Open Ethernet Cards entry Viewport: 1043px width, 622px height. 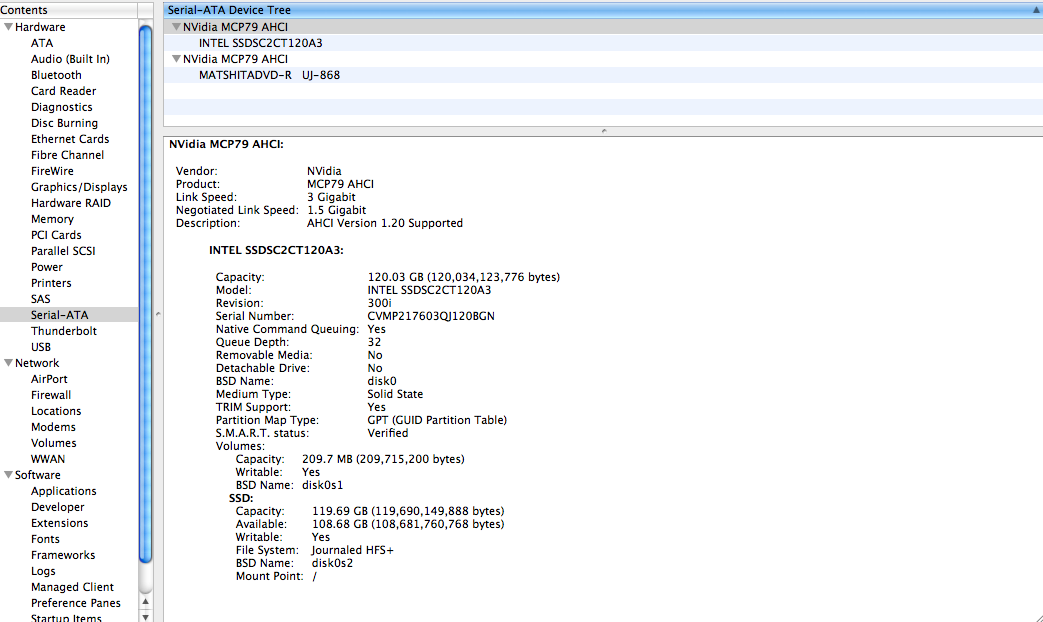70,139
